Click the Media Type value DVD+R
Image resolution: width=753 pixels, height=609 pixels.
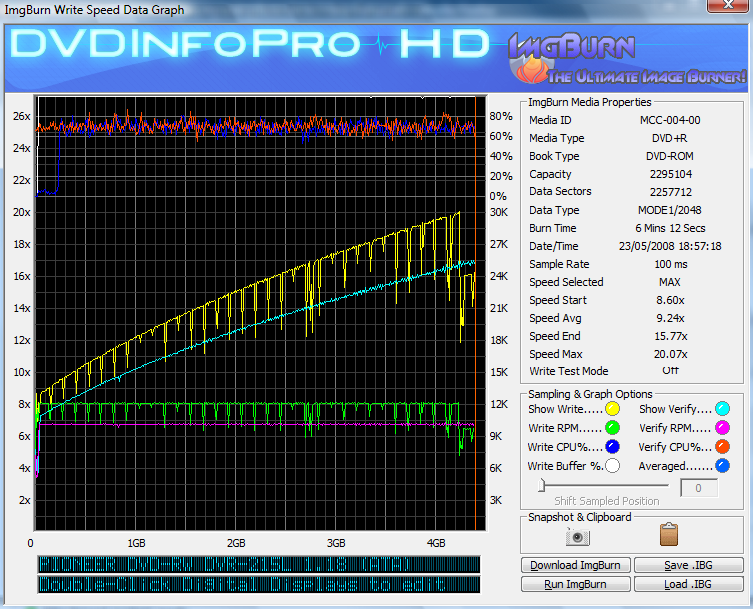[x=670, y=138]
